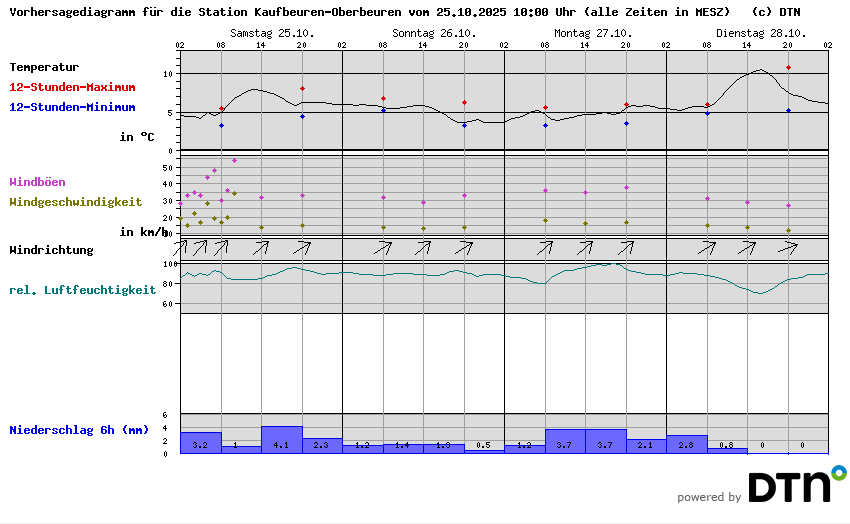Click the 12-Stunden-Minimum legend label
The image size is (850, 524).
pos(72,107)
